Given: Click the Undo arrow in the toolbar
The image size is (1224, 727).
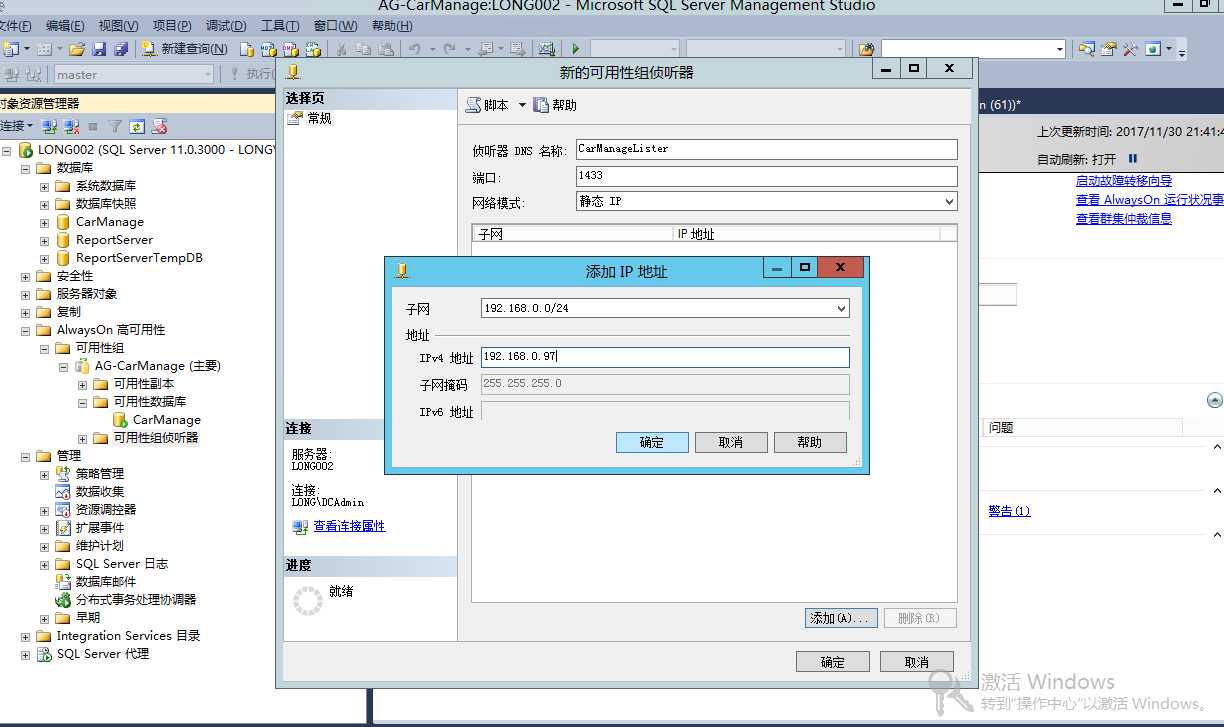Looking at the screenshot, I should (414, 49).
